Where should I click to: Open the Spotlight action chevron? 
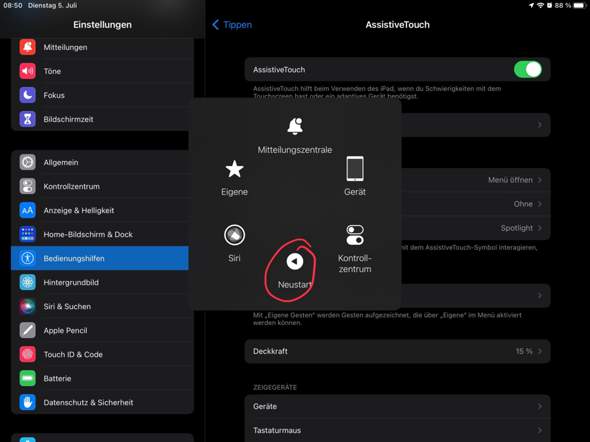coord(540,228)
